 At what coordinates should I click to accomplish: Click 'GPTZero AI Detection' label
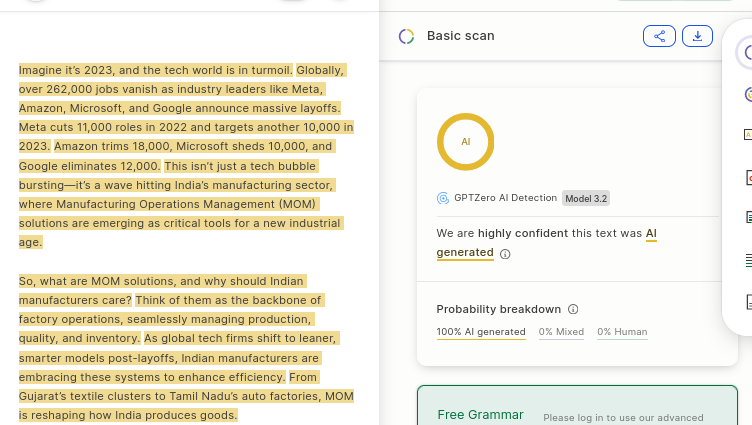click(x=505, y=198)
